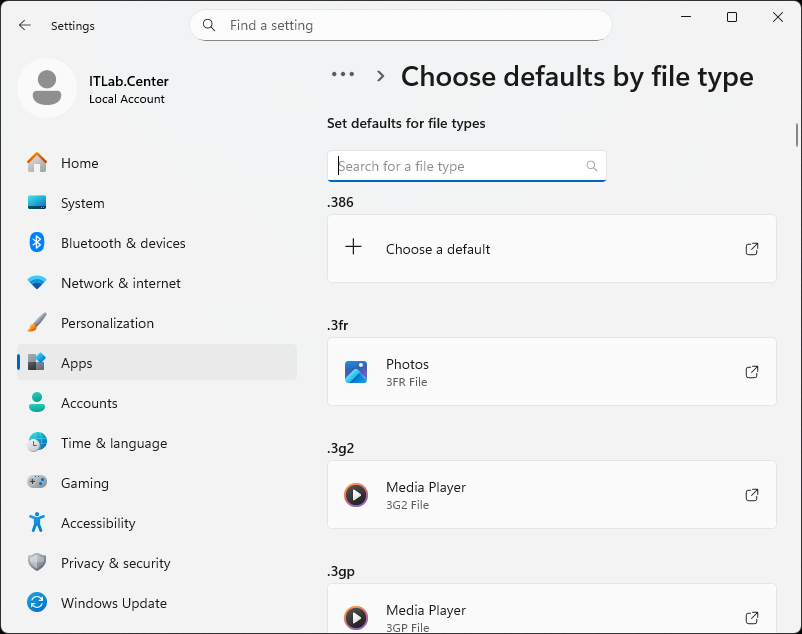Viewport: 802px width, 634px height.
Task: Click the Photos app icon for .3fr
Action: point(355,372)
